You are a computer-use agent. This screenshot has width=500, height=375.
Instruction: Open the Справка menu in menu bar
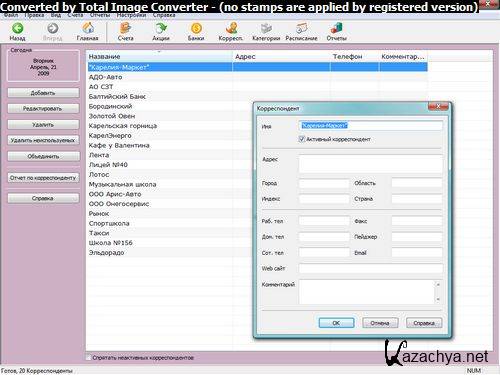pyautogui.click(x=164, y=15)
